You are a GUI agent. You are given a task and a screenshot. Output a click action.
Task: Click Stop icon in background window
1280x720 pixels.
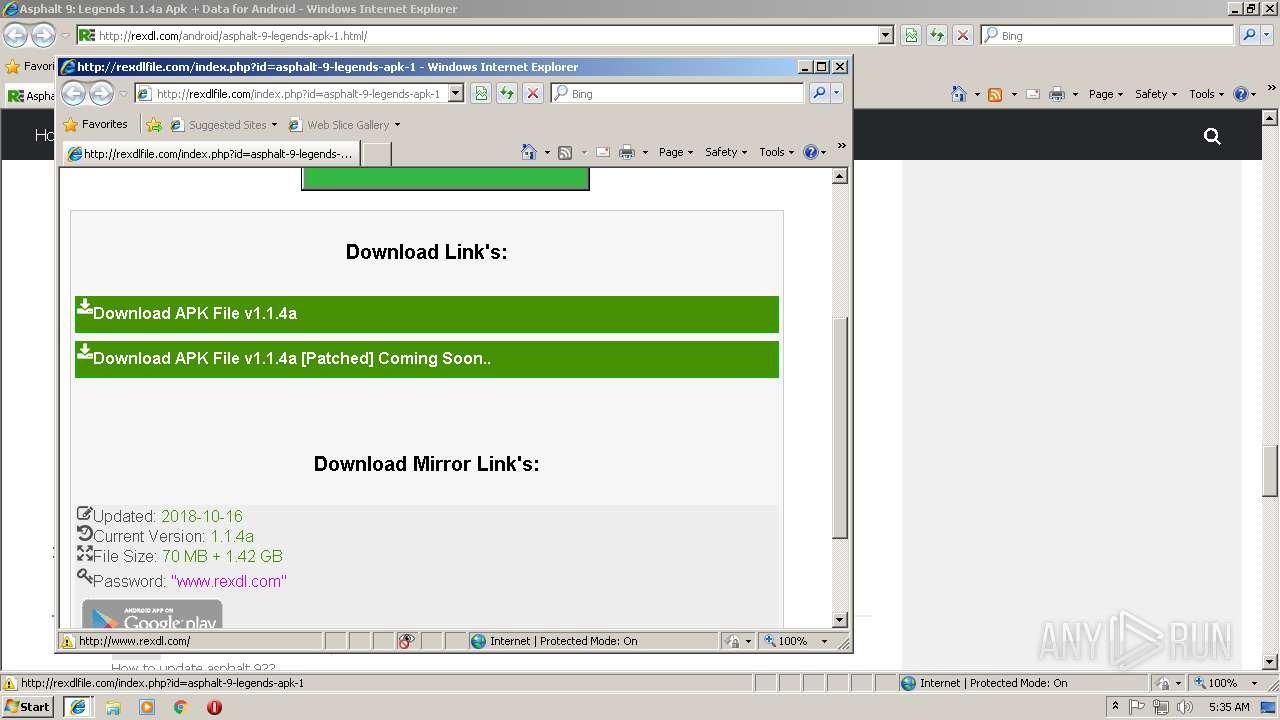tap(963, 35)
